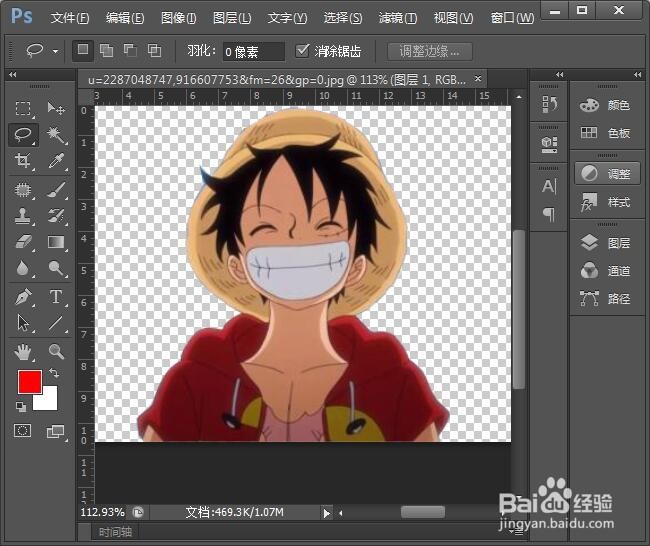Select the Line tool
The image size is (650, 546).
56,323
